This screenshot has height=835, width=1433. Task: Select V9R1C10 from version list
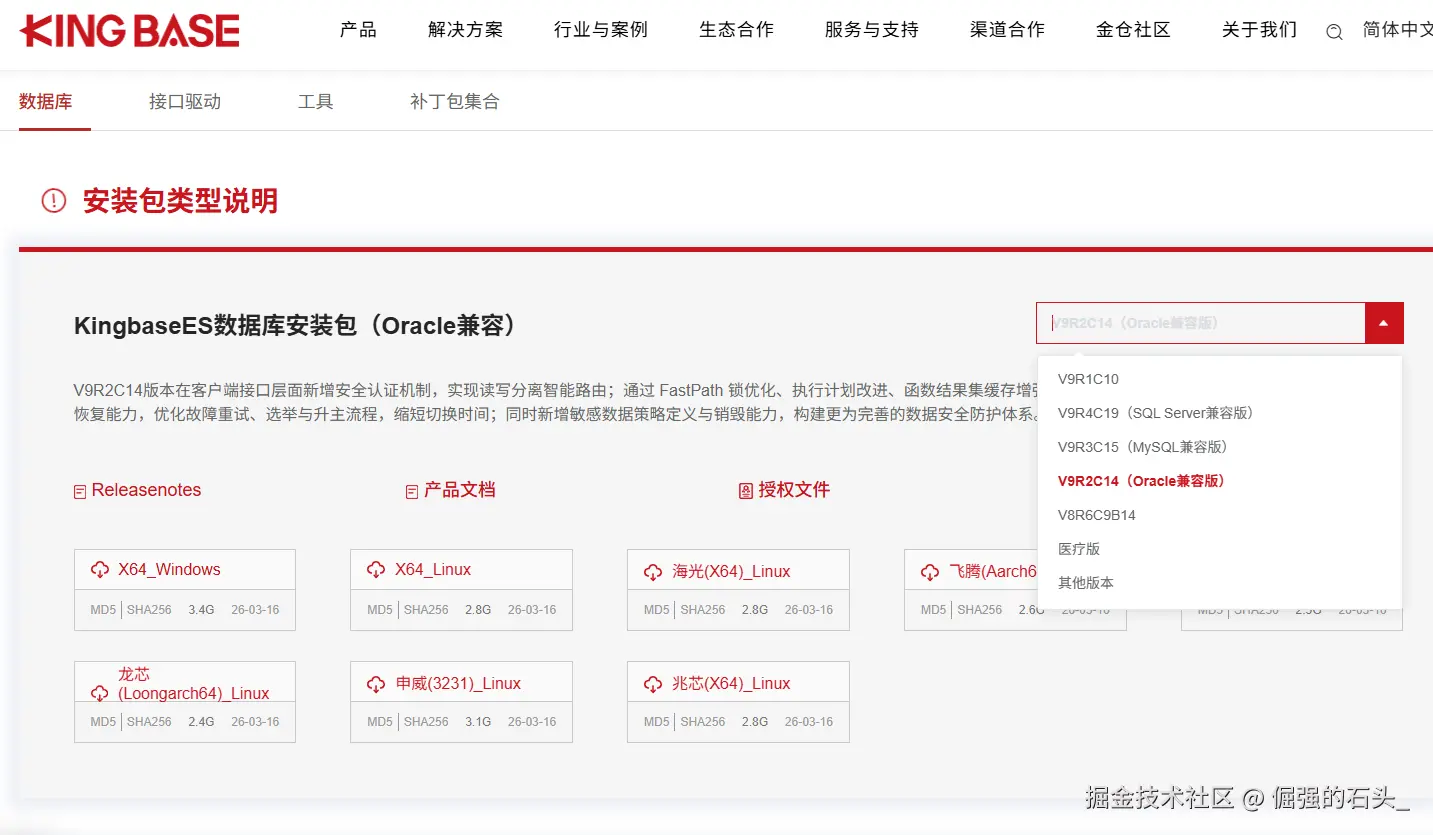coord(1220,379)
